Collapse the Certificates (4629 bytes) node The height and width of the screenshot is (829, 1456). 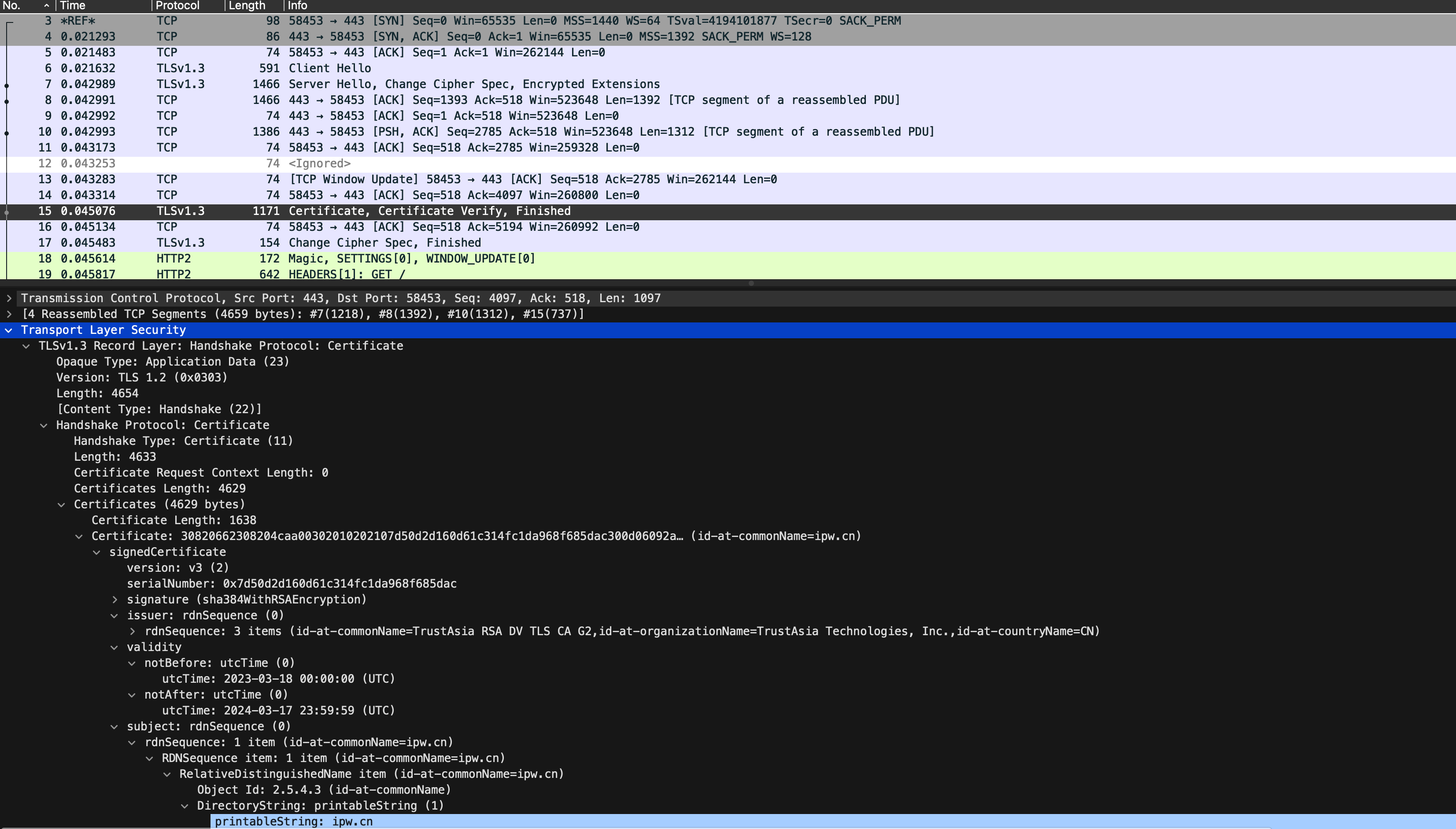tap(62, 504)
